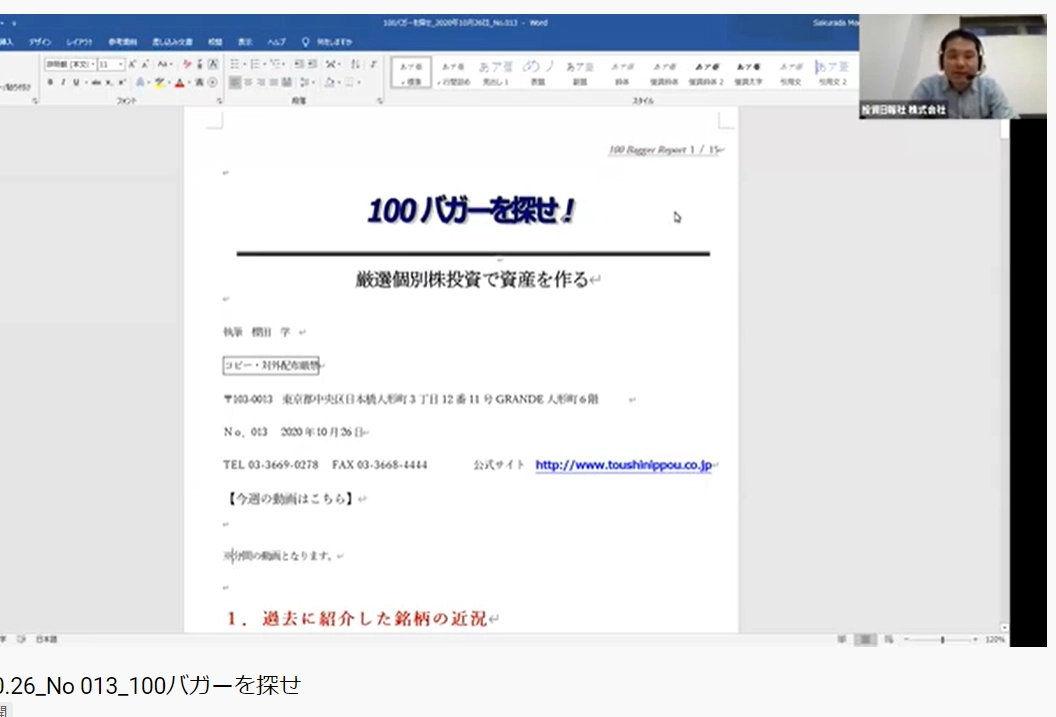Click the strikethrough button
This screenshot has width=1056, height=717.
click(x=95, y=83)
